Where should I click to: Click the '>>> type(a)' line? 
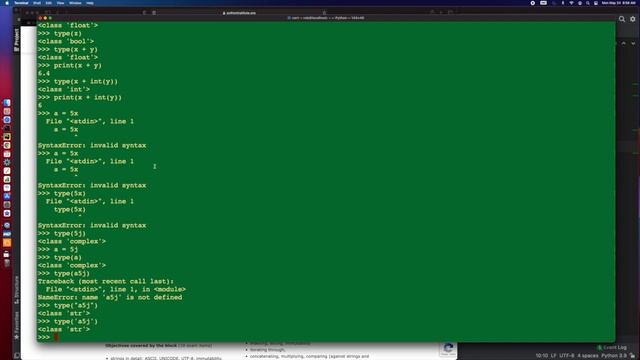pos(60,258)
